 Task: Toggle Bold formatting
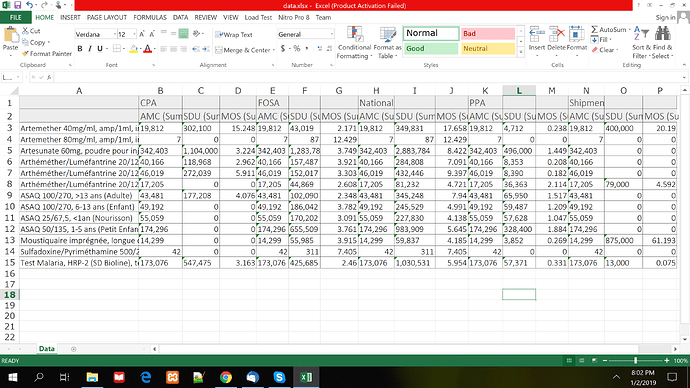80,49
